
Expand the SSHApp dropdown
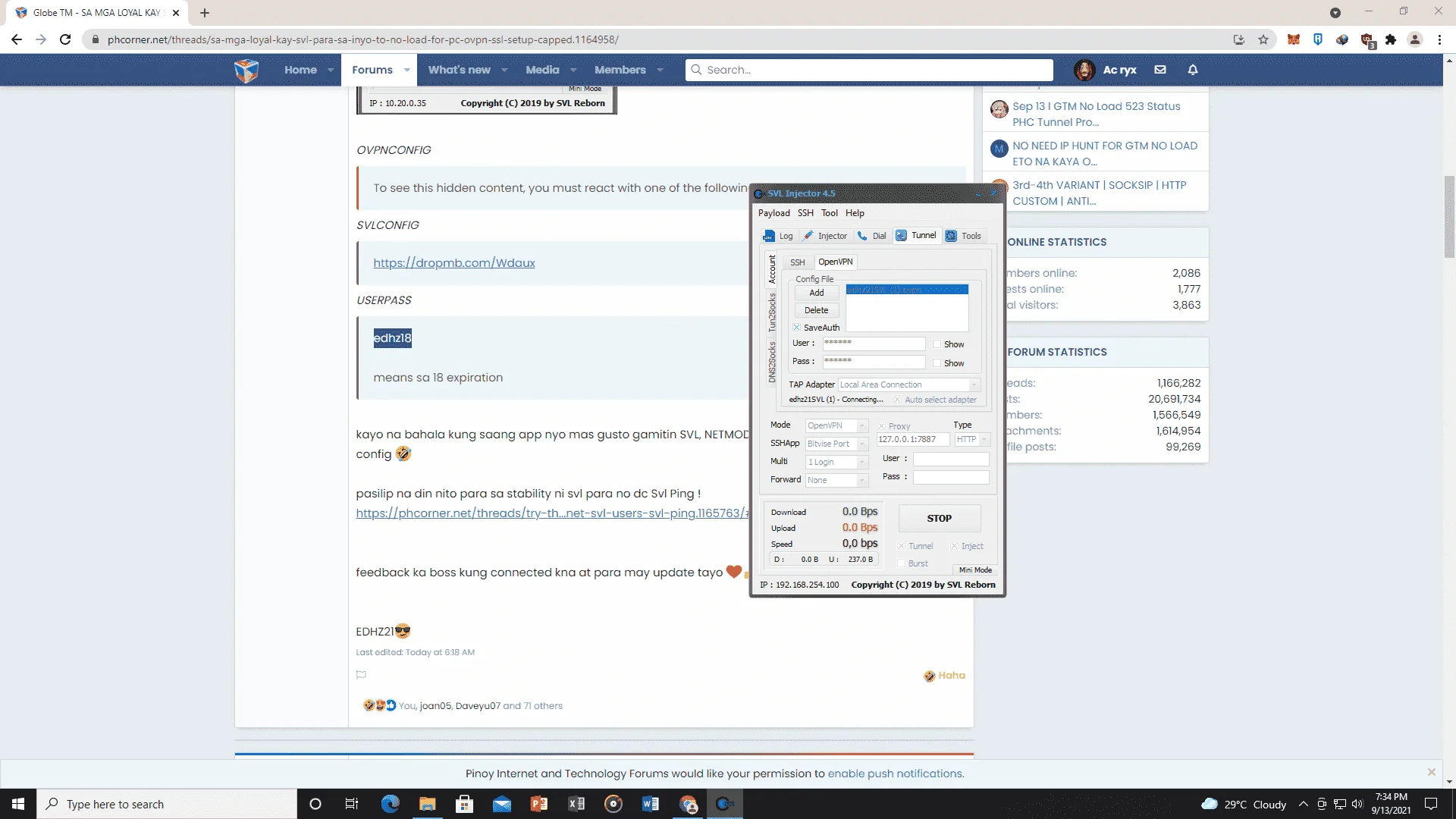tap(861, 444)
